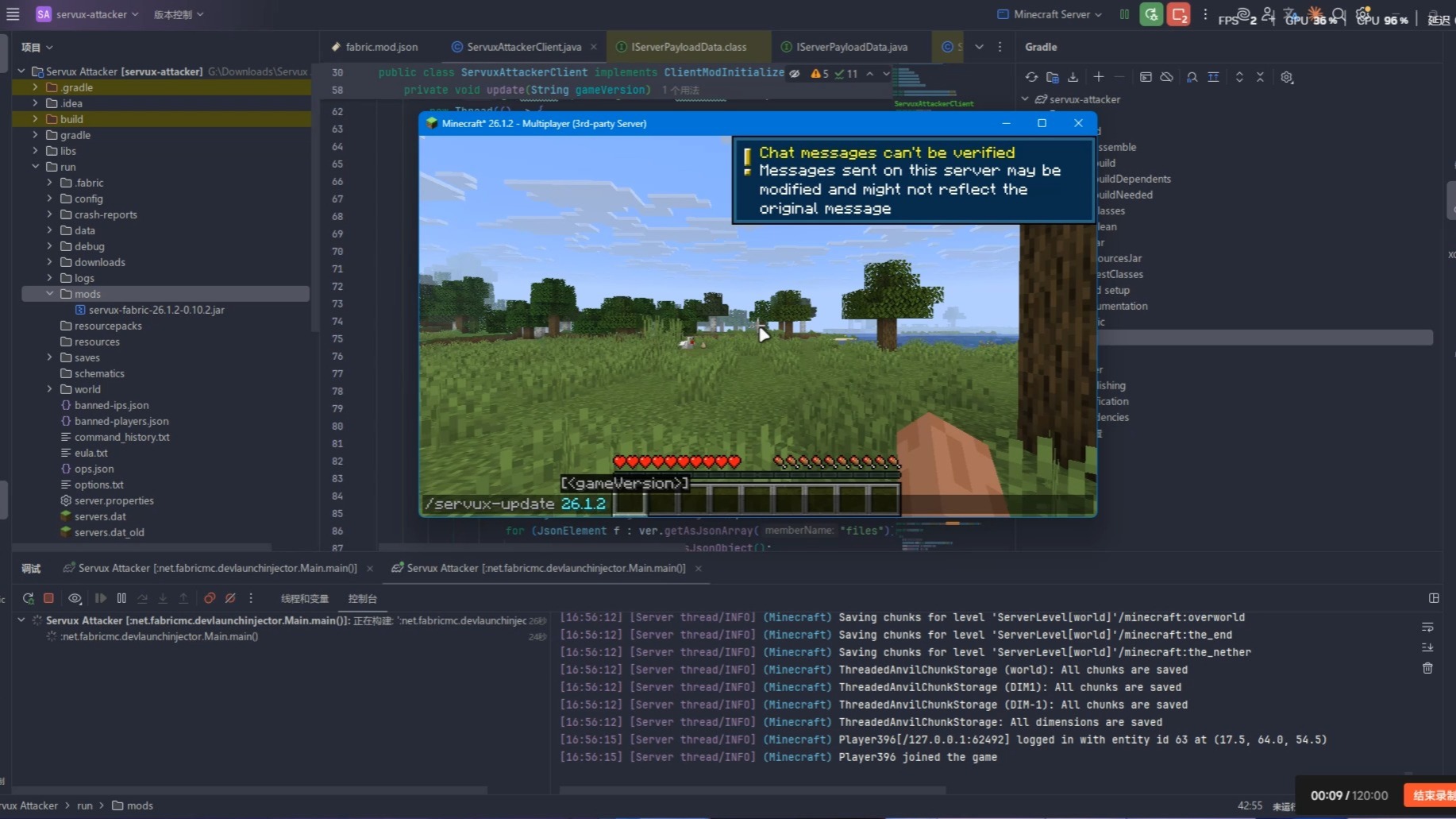The height and width of the screenshot is (819, 1456).
Task: Expand the .gradle folder
Action: (x=35, y=87)
